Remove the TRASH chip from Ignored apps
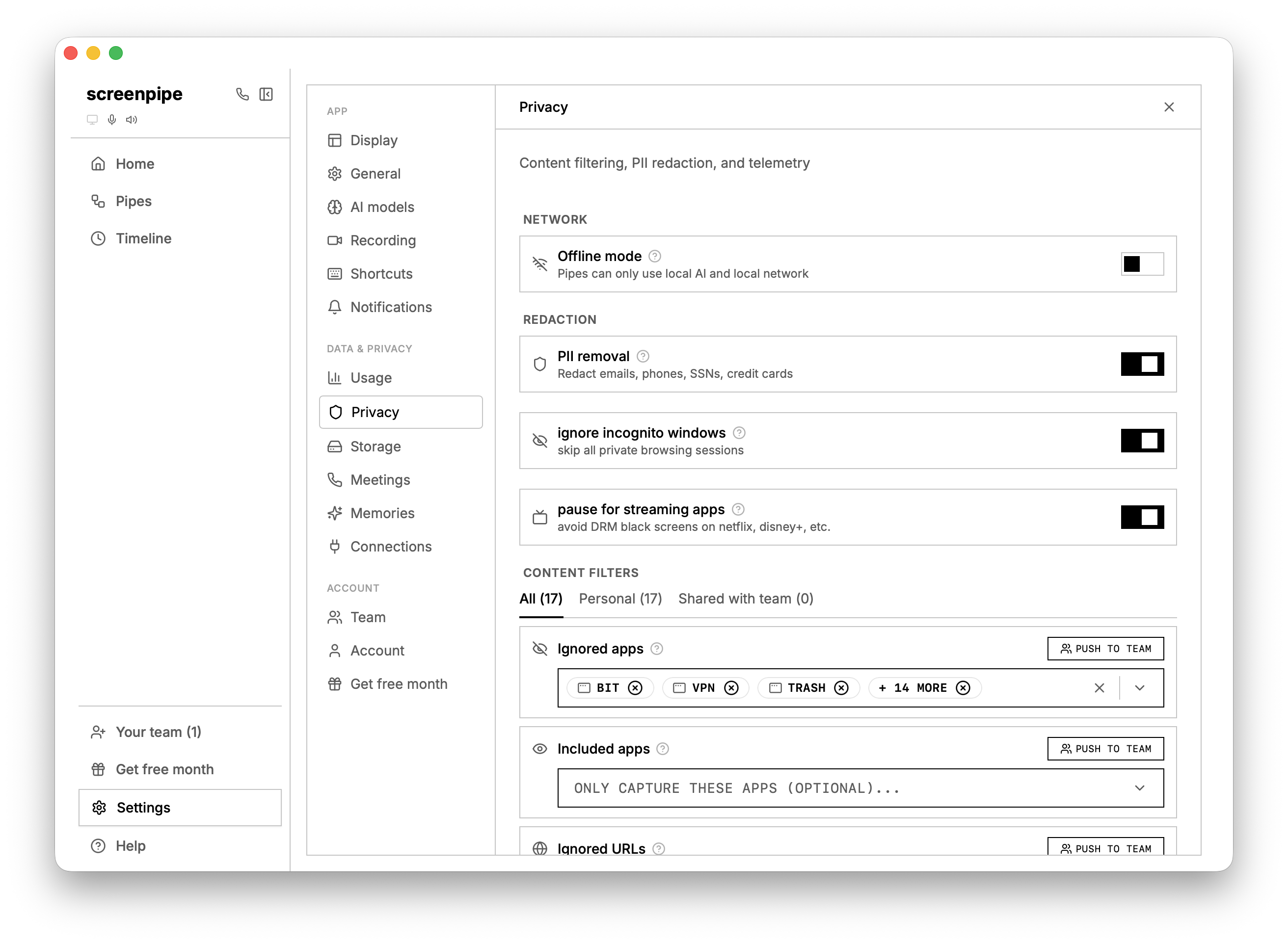The width and height of the screenshot is (1288, 944). click(x=841, y=688)
